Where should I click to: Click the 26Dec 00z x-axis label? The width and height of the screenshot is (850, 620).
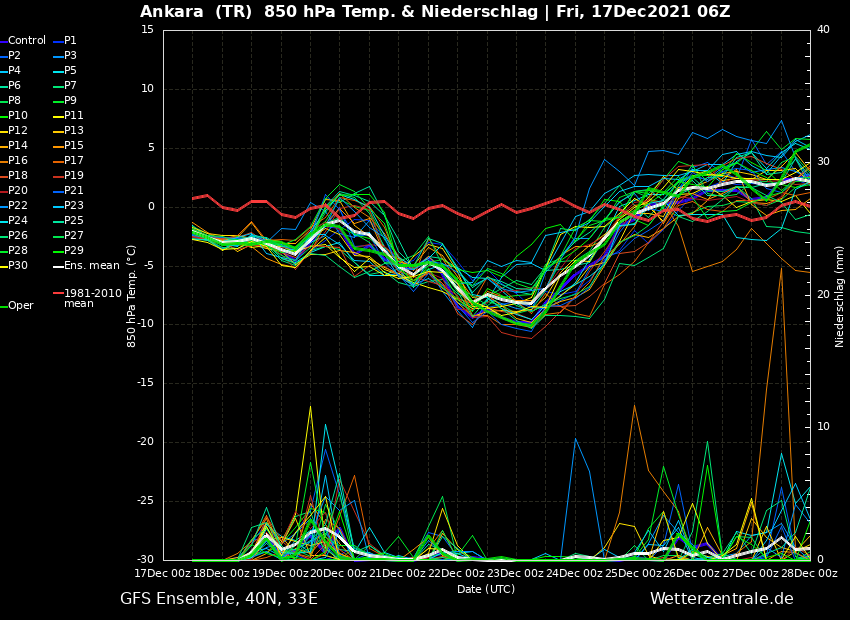(692, 573)
